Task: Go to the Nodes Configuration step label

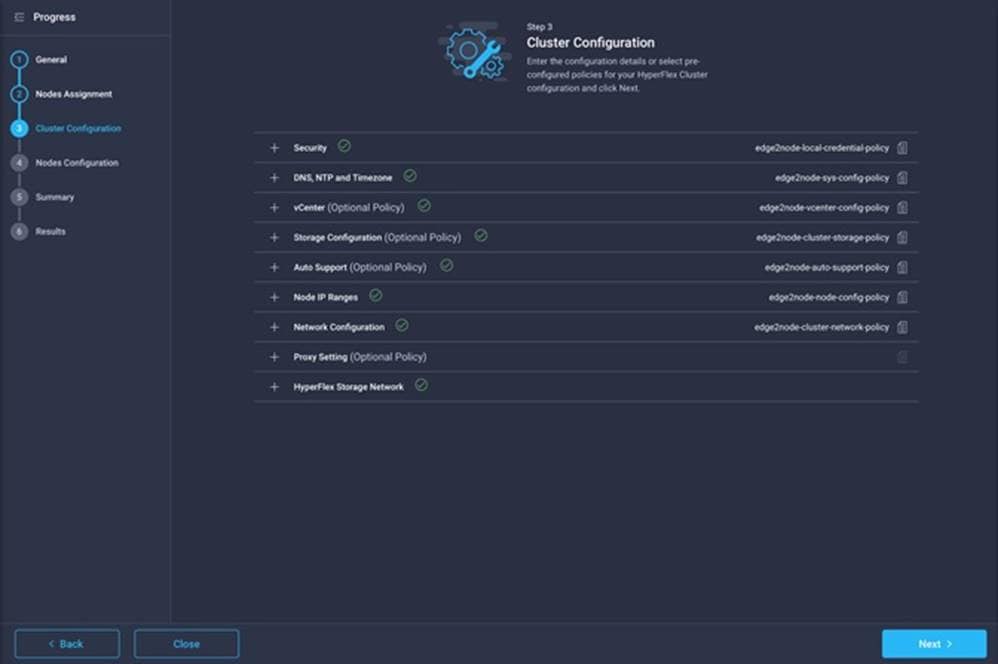Action: [x=77, y=163]
